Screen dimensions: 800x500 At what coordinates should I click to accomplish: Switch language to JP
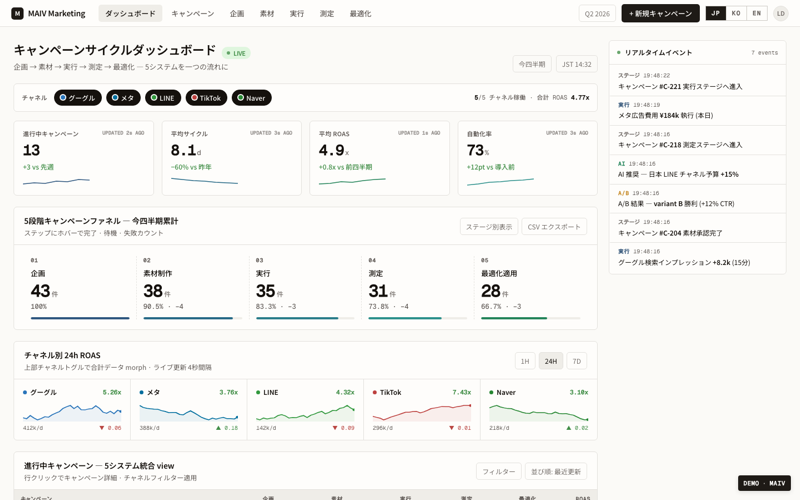(x=715, y=13)
